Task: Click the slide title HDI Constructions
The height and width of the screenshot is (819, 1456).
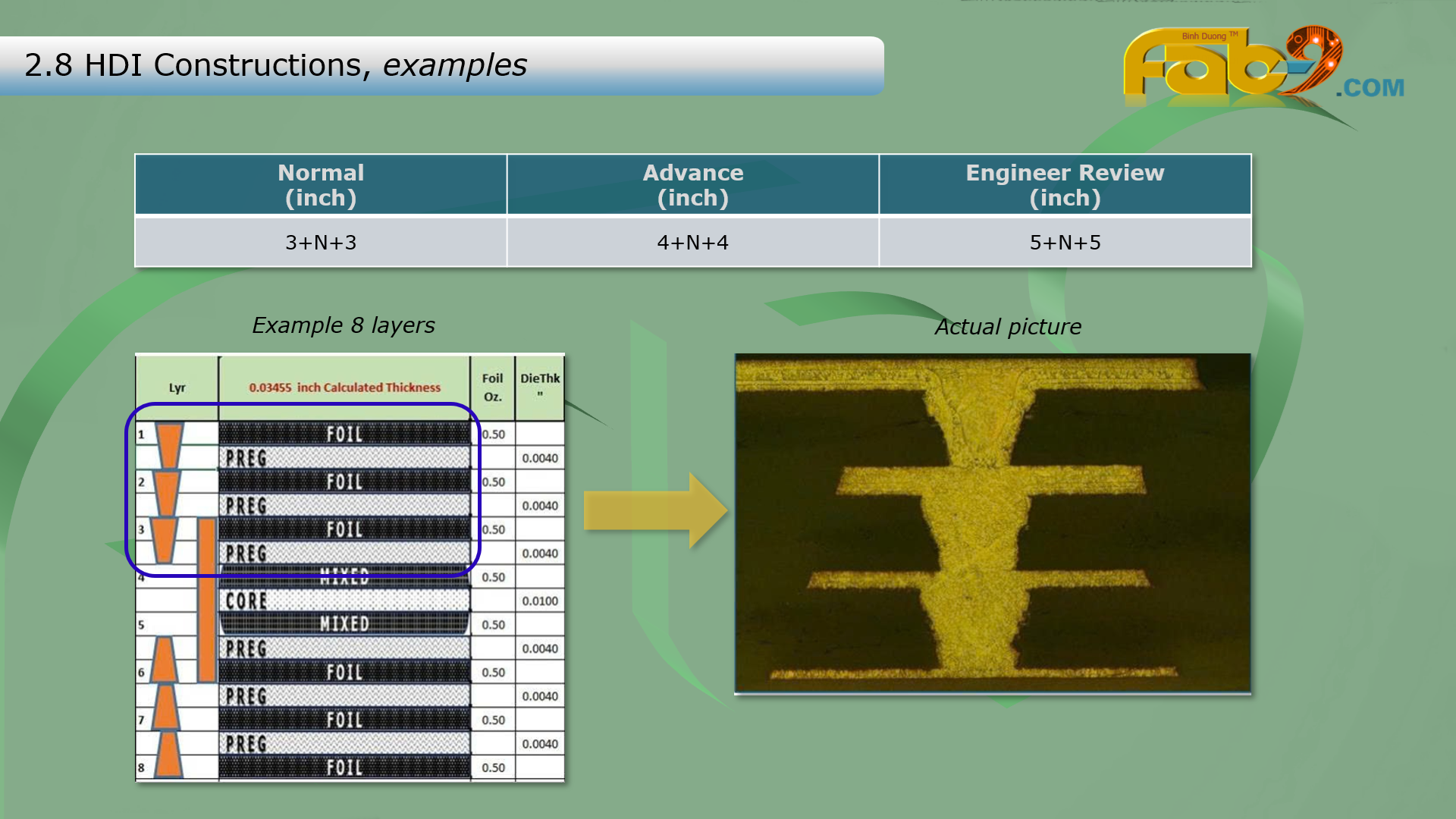Action: (275, 65)
